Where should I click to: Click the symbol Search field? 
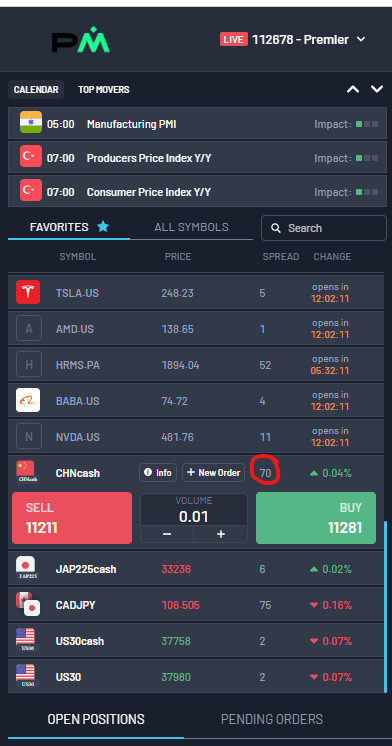pyautogui.click(x=323, y=228)
